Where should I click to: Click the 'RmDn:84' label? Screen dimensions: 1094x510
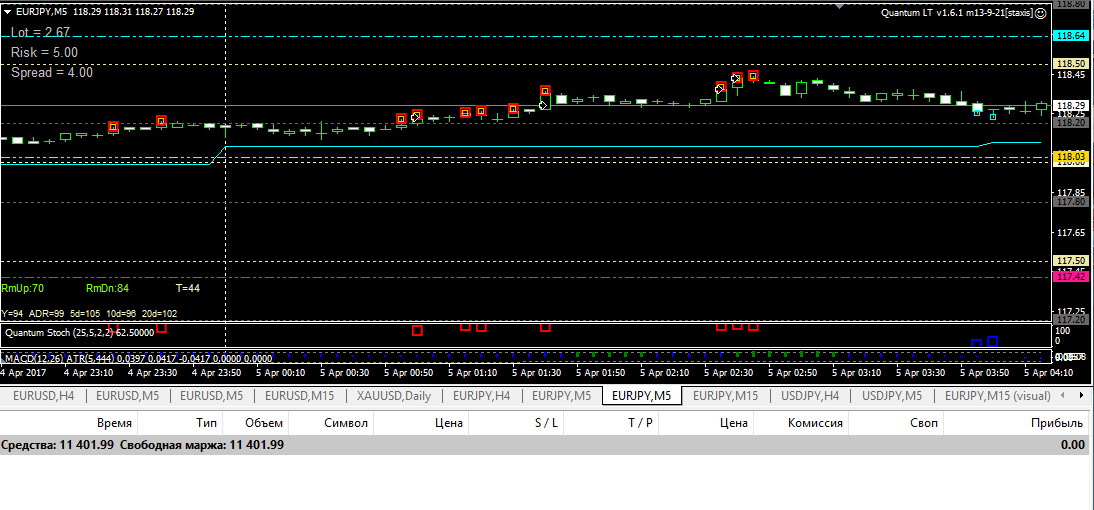point(107,287)
